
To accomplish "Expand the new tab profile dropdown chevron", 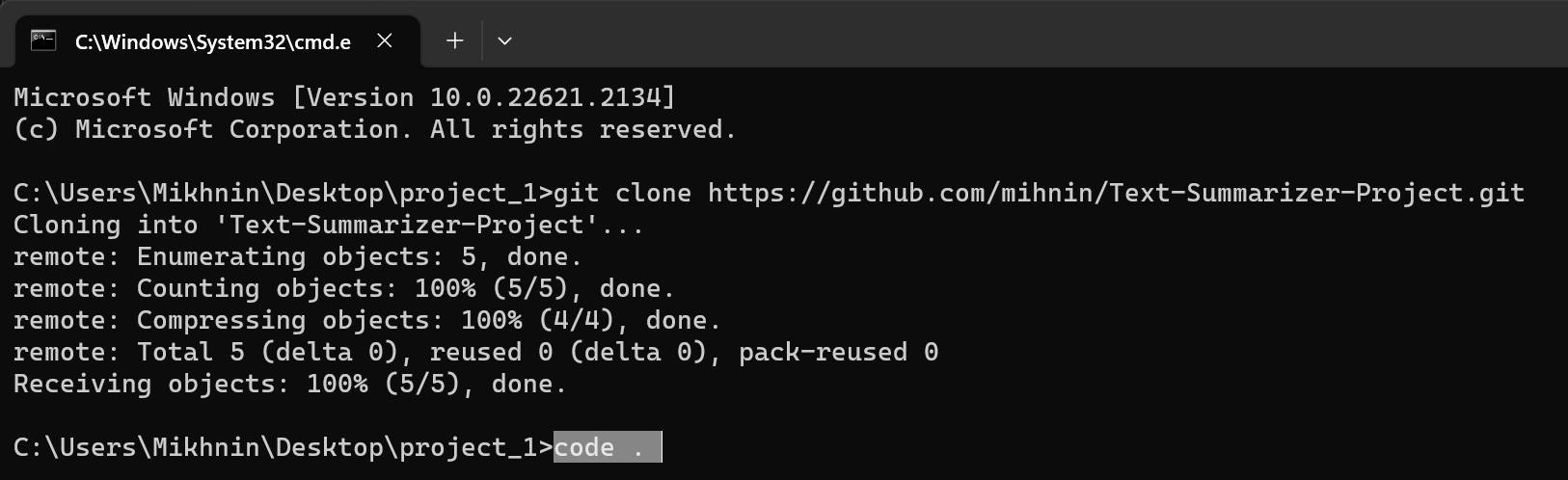I will coord(504,40).
